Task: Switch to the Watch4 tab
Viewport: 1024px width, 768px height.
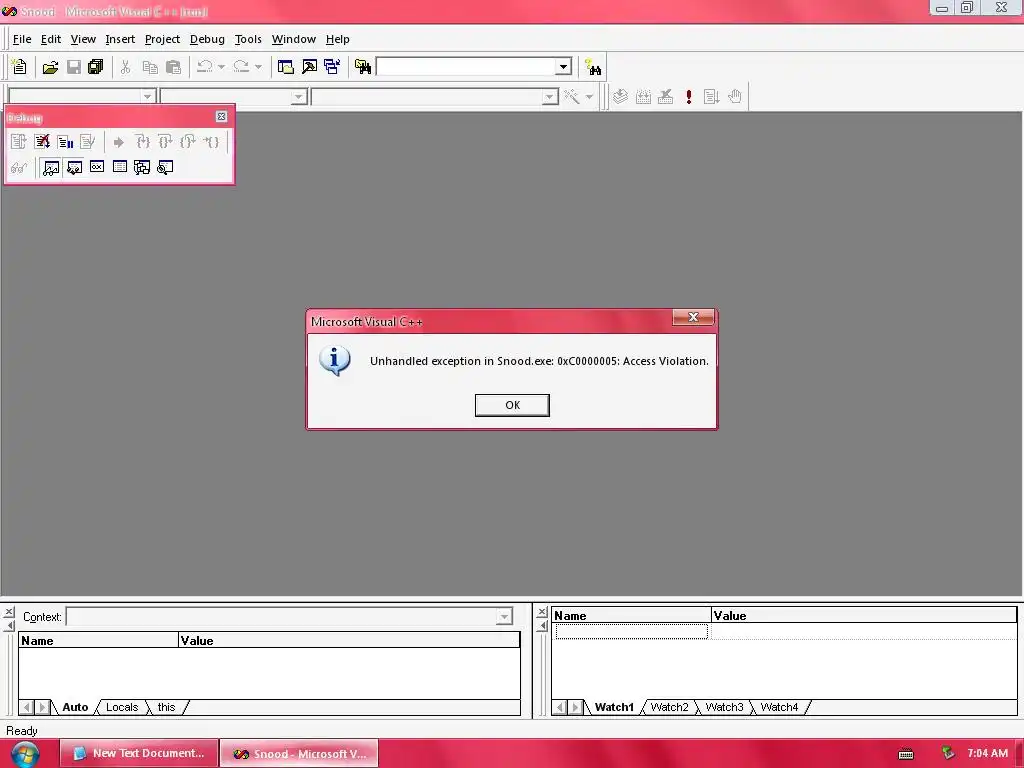Action: click(779, 707)
